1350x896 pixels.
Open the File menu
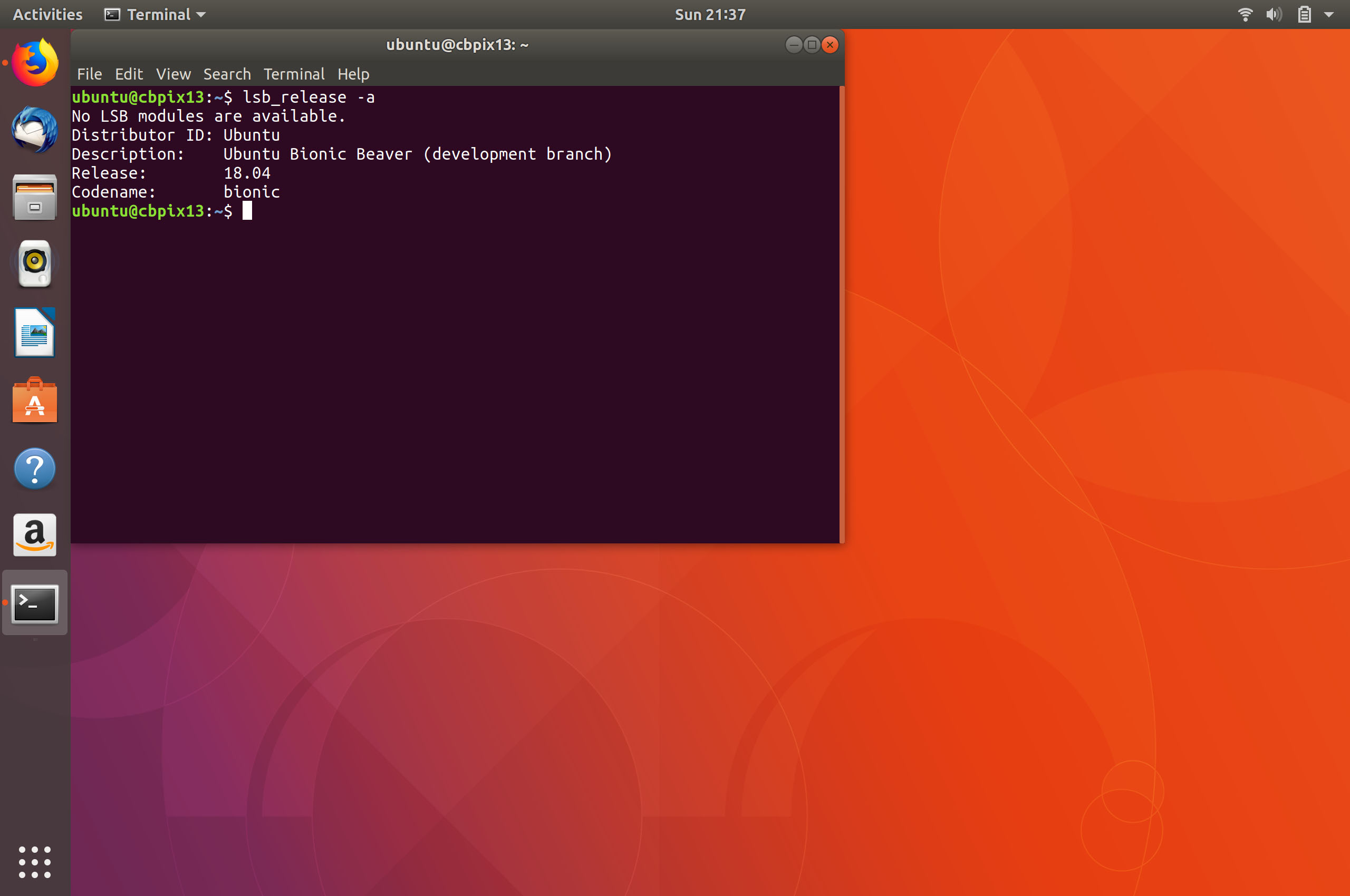[89, 74]
